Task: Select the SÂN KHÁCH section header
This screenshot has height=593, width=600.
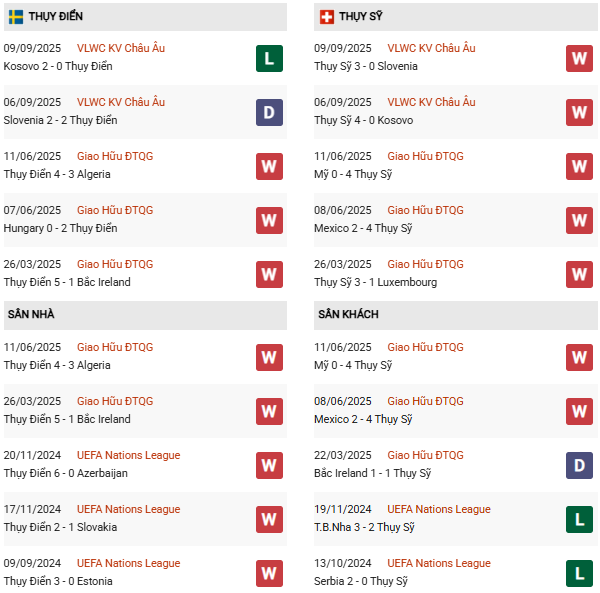Action: (x=350, y=314)
